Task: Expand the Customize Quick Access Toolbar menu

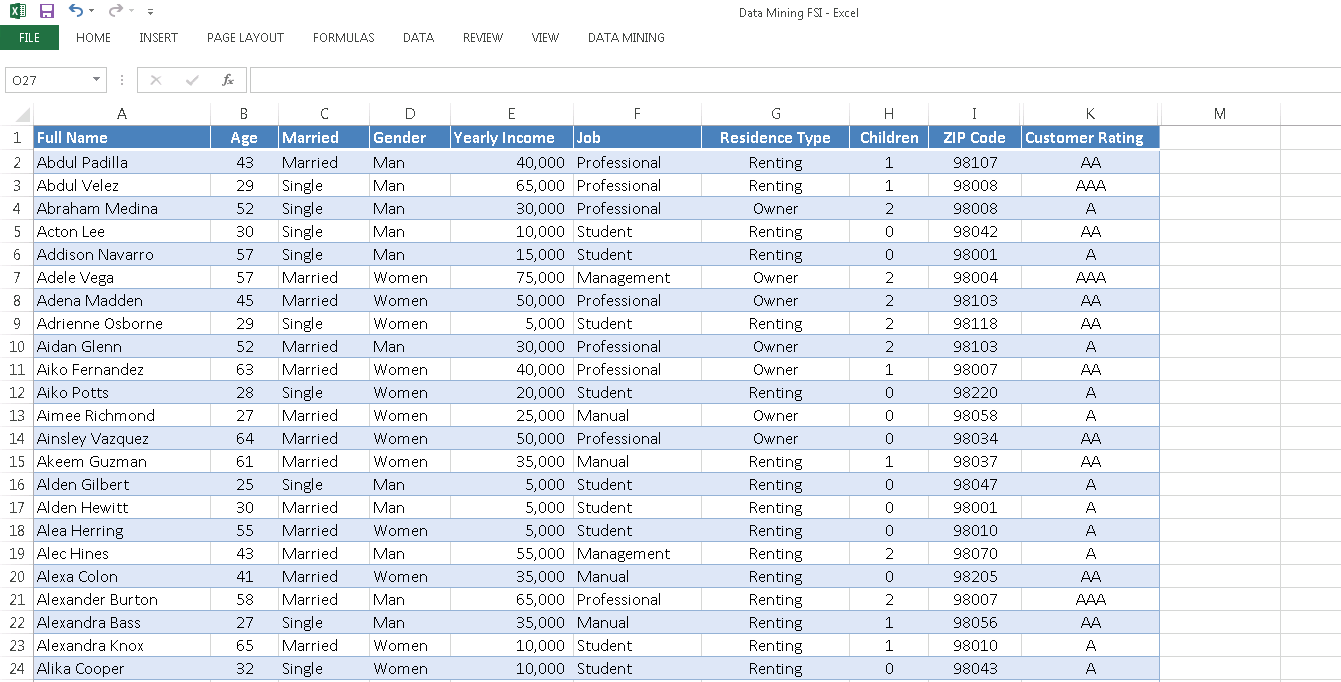Action: pyautogui.click(x=151, y=12)
